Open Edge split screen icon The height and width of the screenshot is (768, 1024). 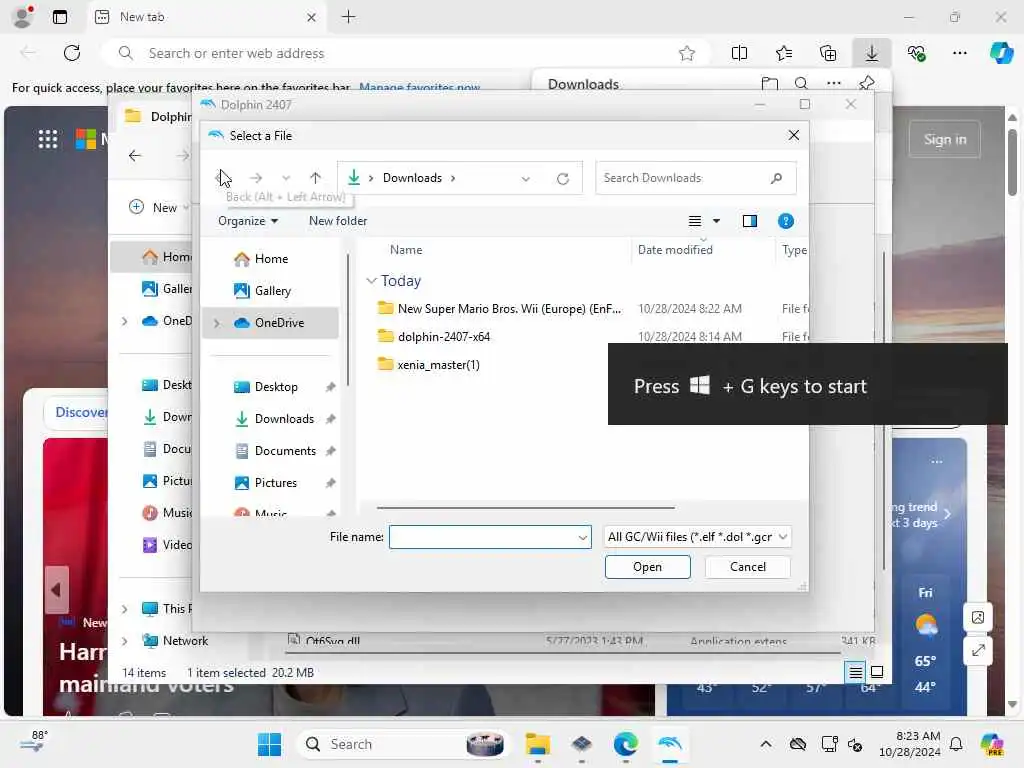click(739, 54)
